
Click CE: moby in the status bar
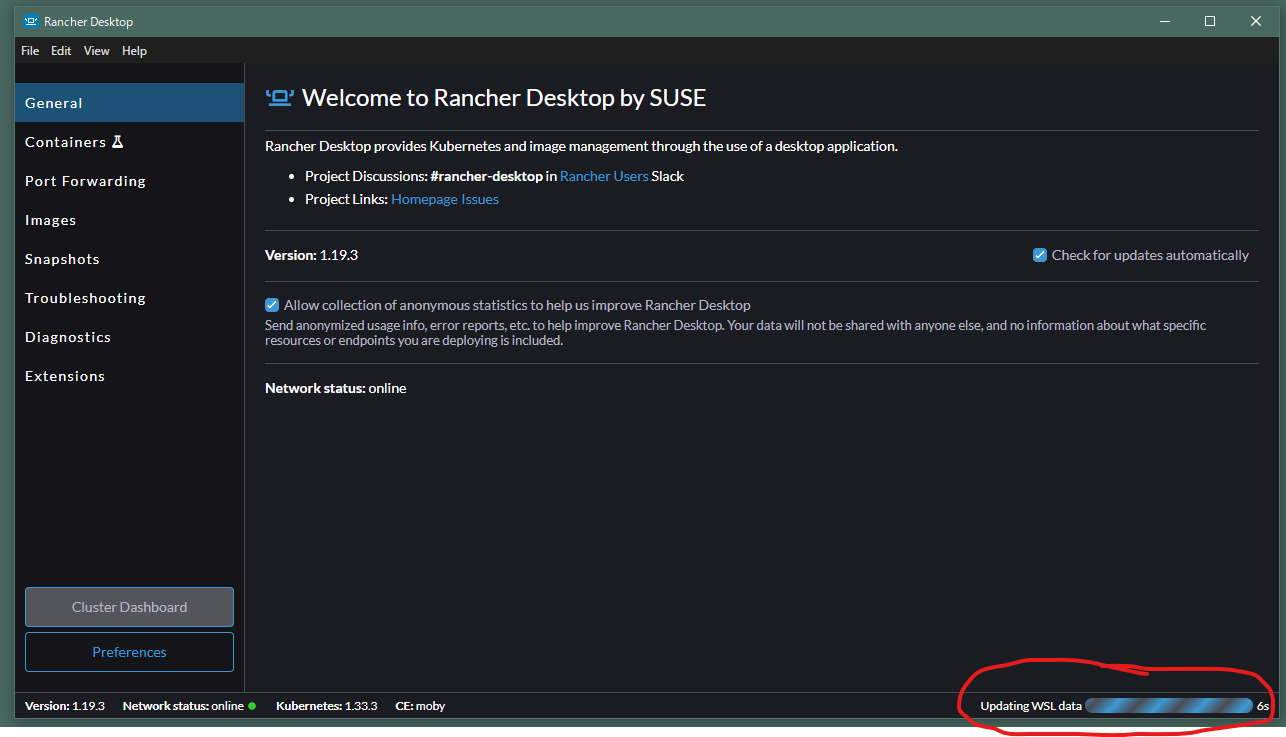point(420,706)
